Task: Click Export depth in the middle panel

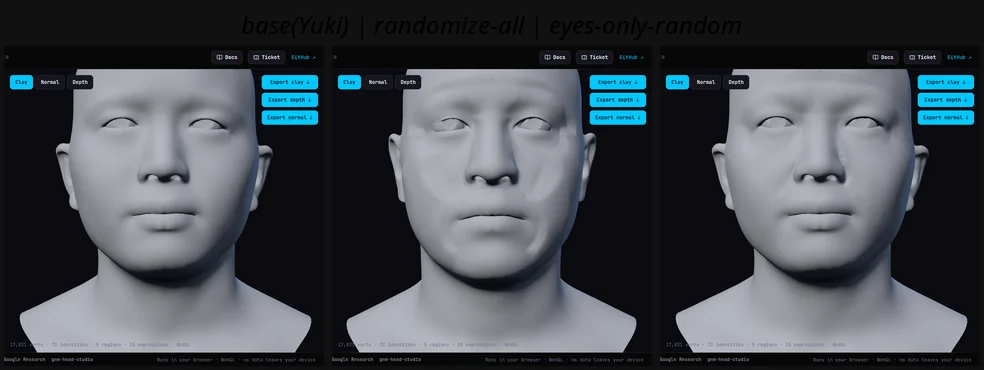Action: (x=618, y=100)
